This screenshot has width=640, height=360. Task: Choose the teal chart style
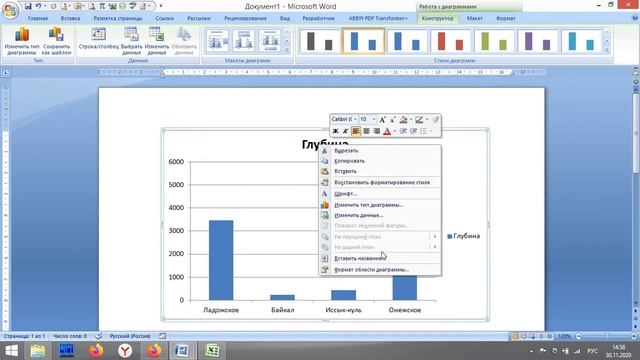[581, 41]
